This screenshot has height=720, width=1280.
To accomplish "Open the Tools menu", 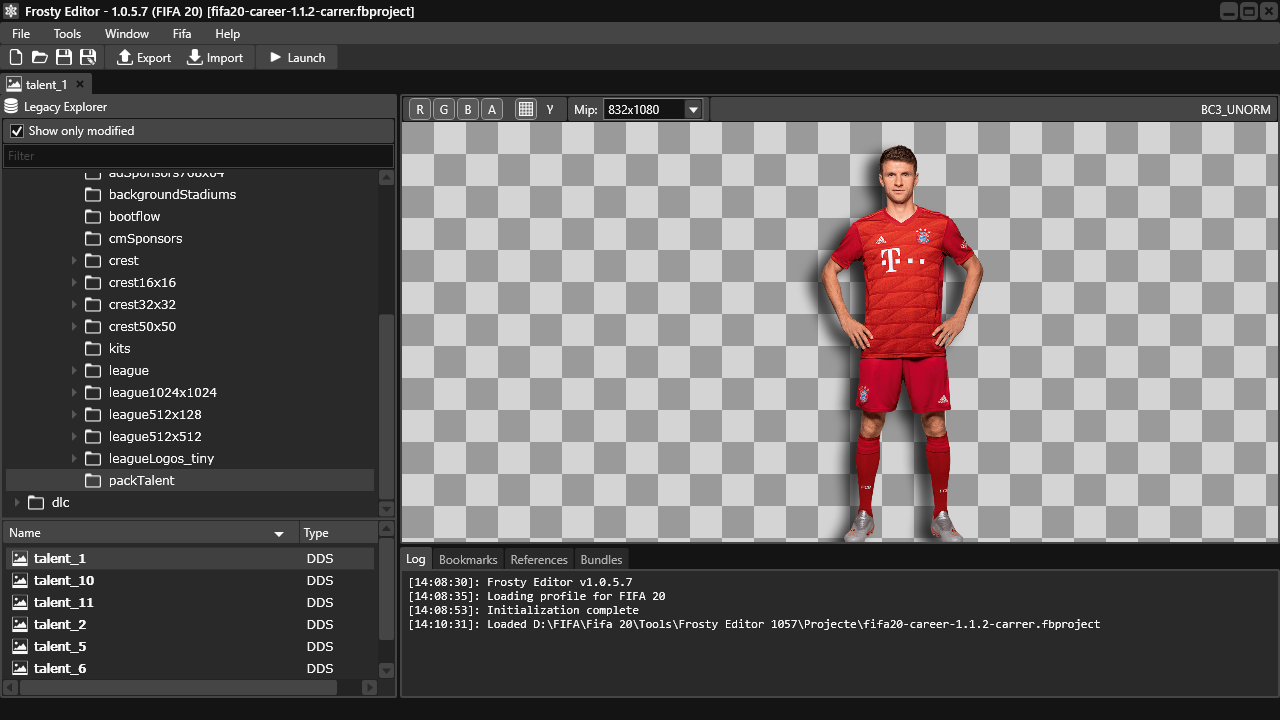I will (x=67, y=34).
